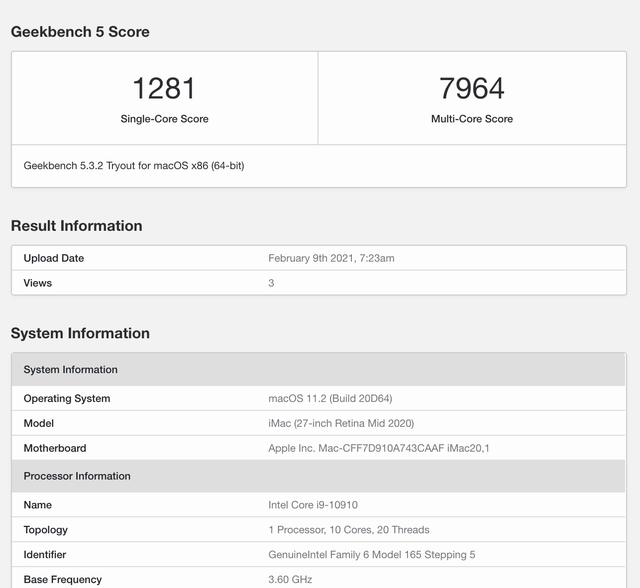Select the 7964 multi-core score value
The height and width of the screenshot is (588, 640).
coord(472,88)
